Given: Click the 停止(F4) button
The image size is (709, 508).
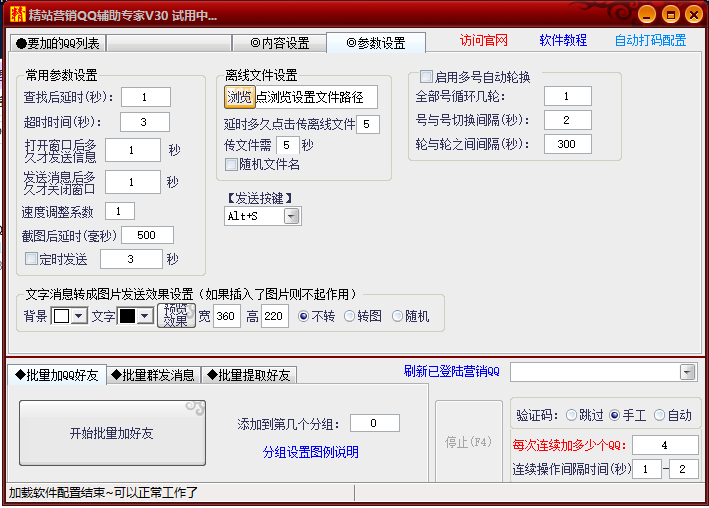Looking at the screenshot, I should [468, 442].
